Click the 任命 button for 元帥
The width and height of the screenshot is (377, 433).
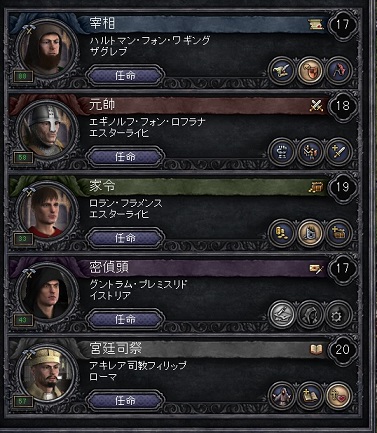pyautogui.click(x=125, y=157)
